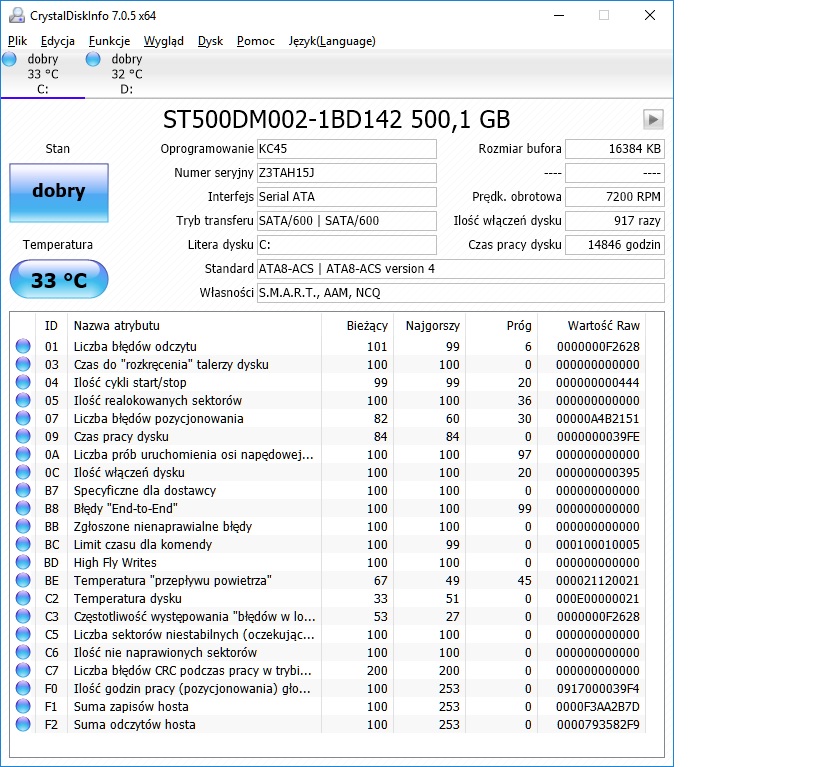The height and width of the screenshot is (767, 819).
Task: Click the next disk arrow button
Action: [x=653, y=120]
